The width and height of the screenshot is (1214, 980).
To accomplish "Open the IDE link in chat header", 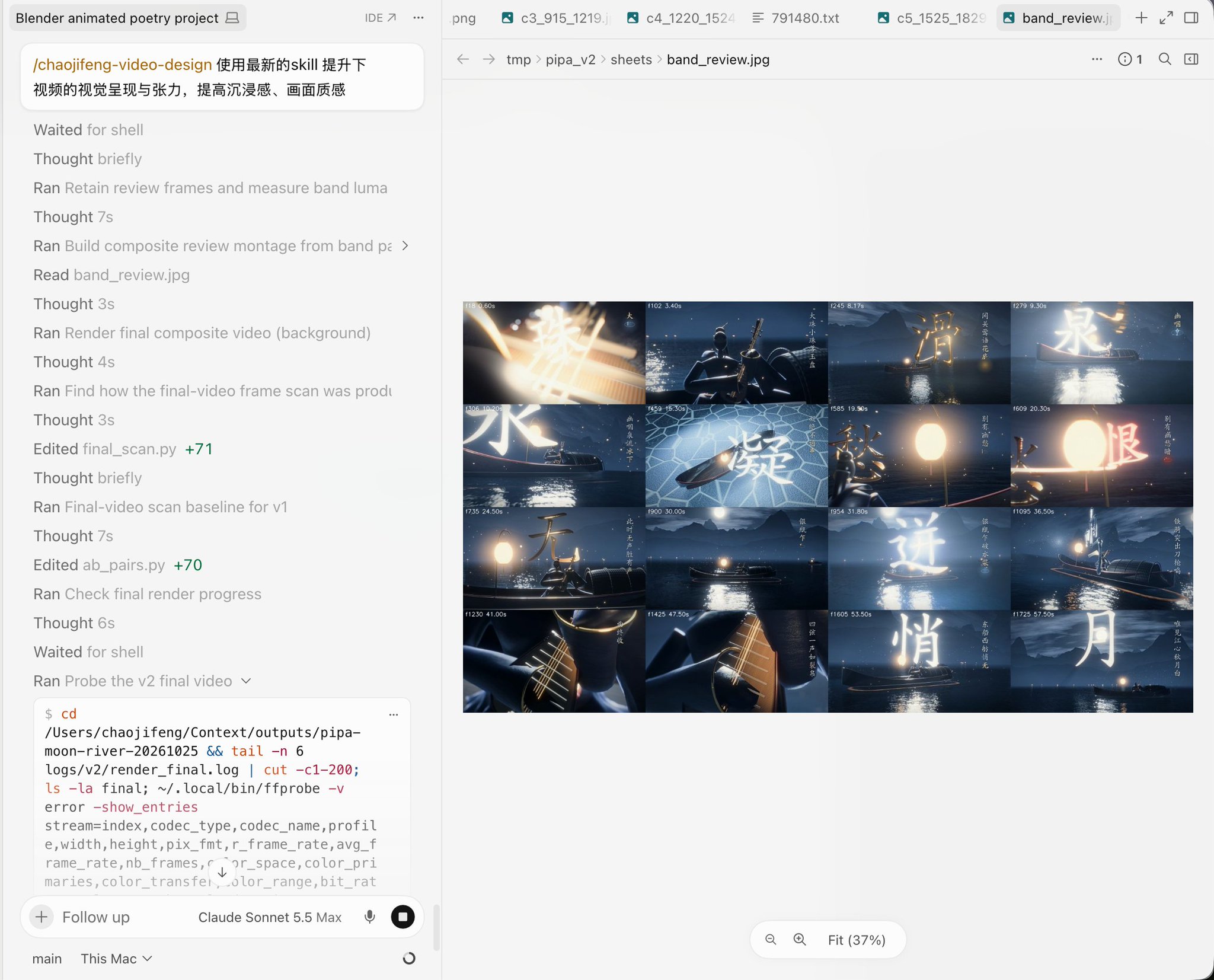I will pyautogui.click(x=380, y=18).
